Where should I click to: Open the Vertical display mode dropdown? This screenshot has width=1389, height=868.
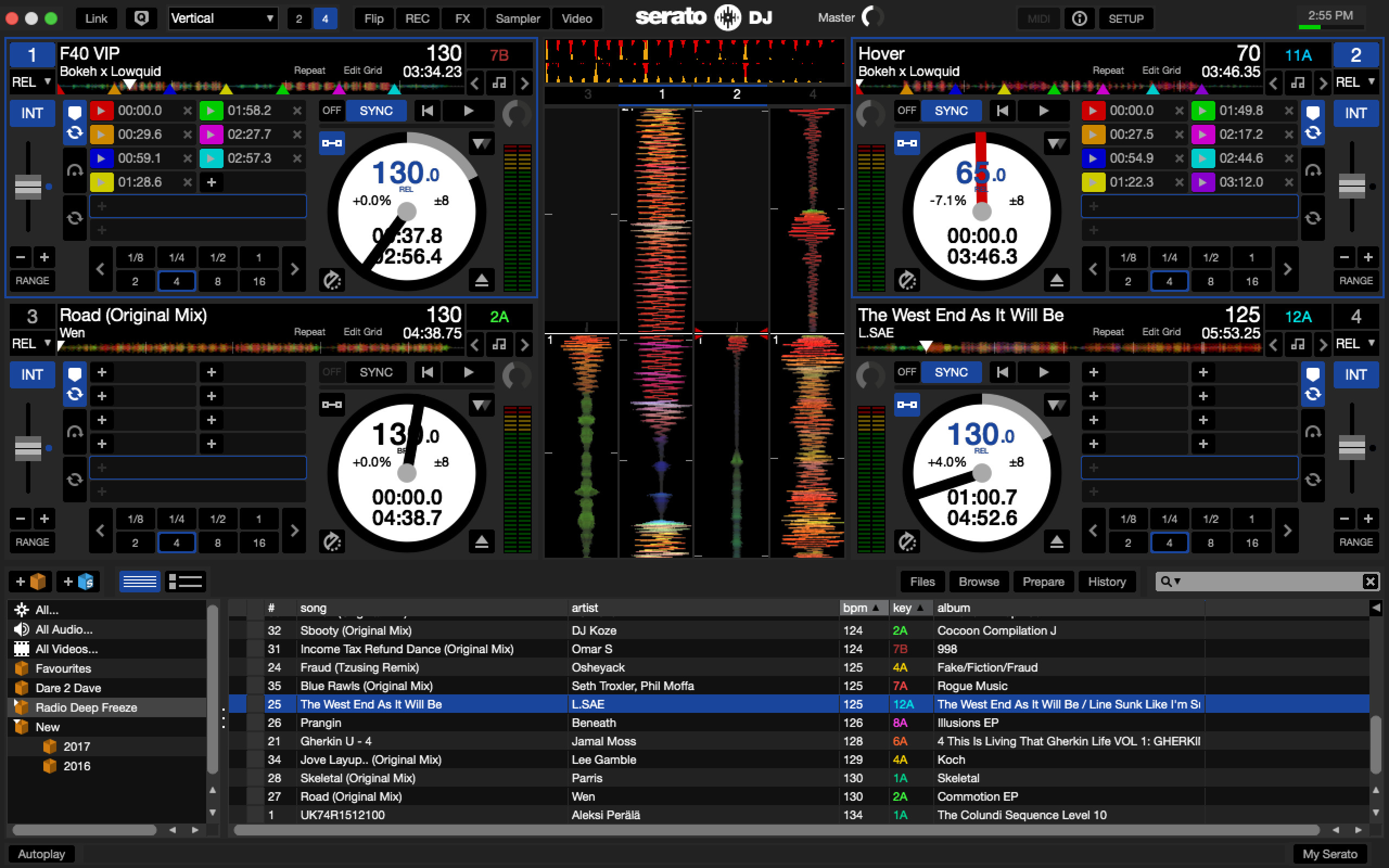(222, 18)
